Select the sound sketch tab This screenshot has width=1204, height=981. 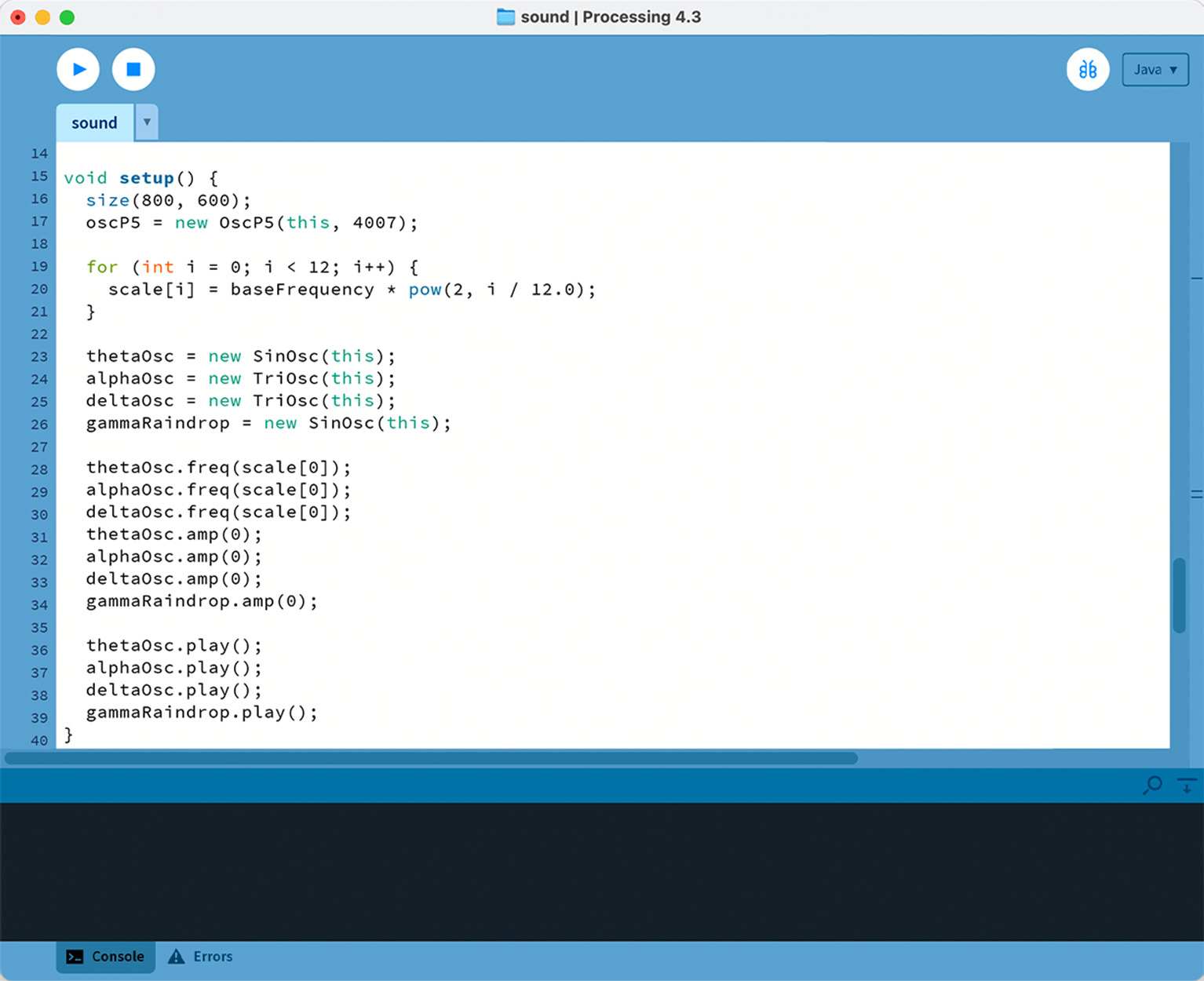click(94, 123)
